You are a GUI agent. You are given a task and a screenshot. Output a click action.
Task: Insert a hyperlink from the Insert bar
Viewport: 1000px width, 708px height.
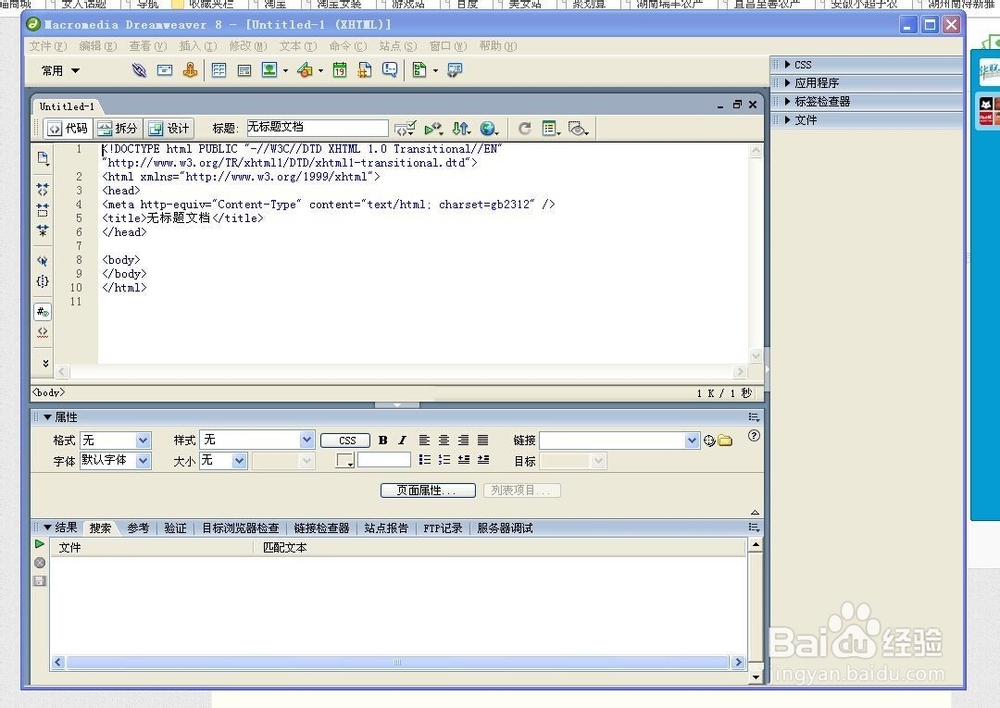(138, 70)
